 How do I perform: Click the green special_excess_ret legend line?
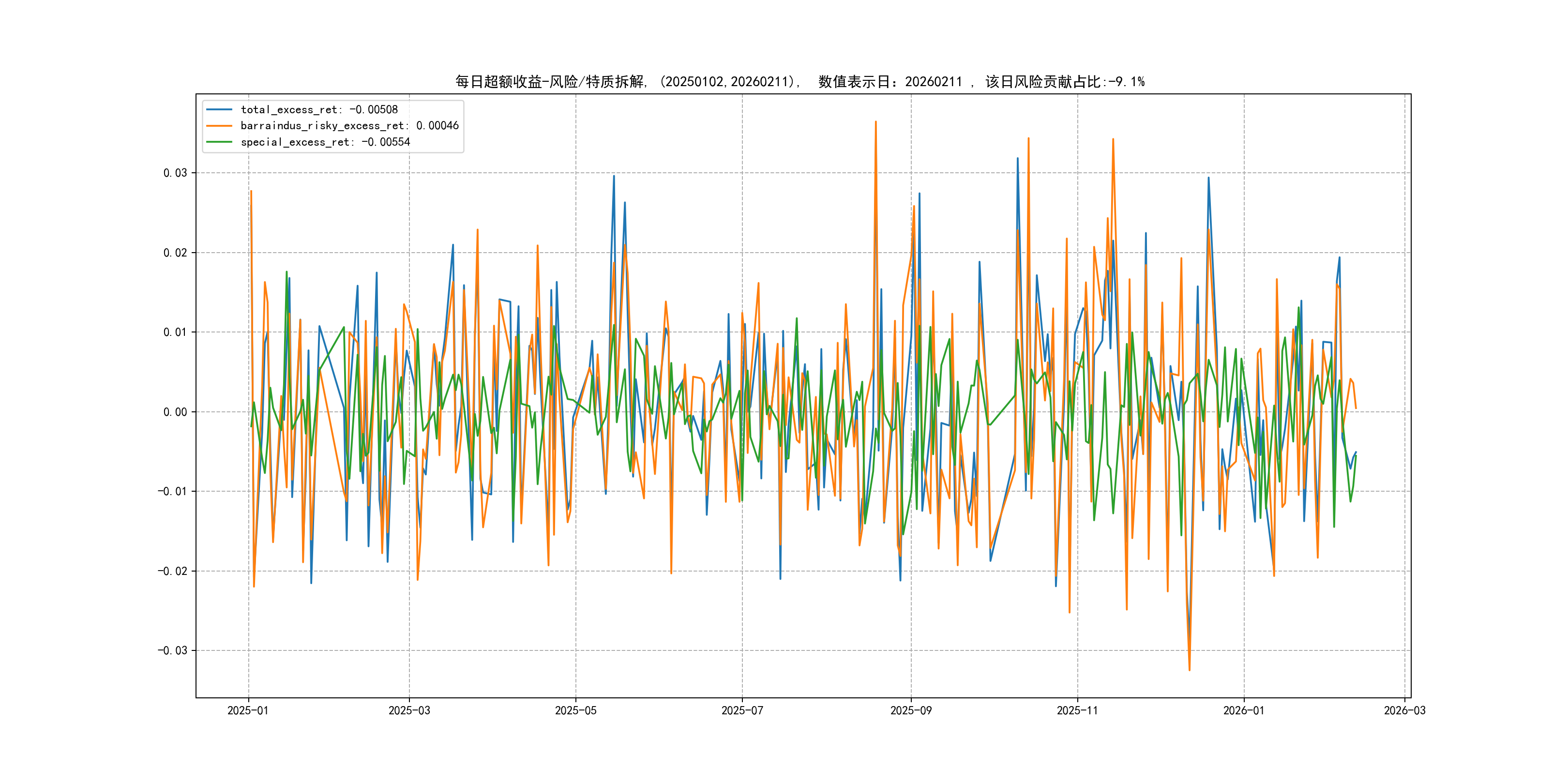(x=219, y=142)
